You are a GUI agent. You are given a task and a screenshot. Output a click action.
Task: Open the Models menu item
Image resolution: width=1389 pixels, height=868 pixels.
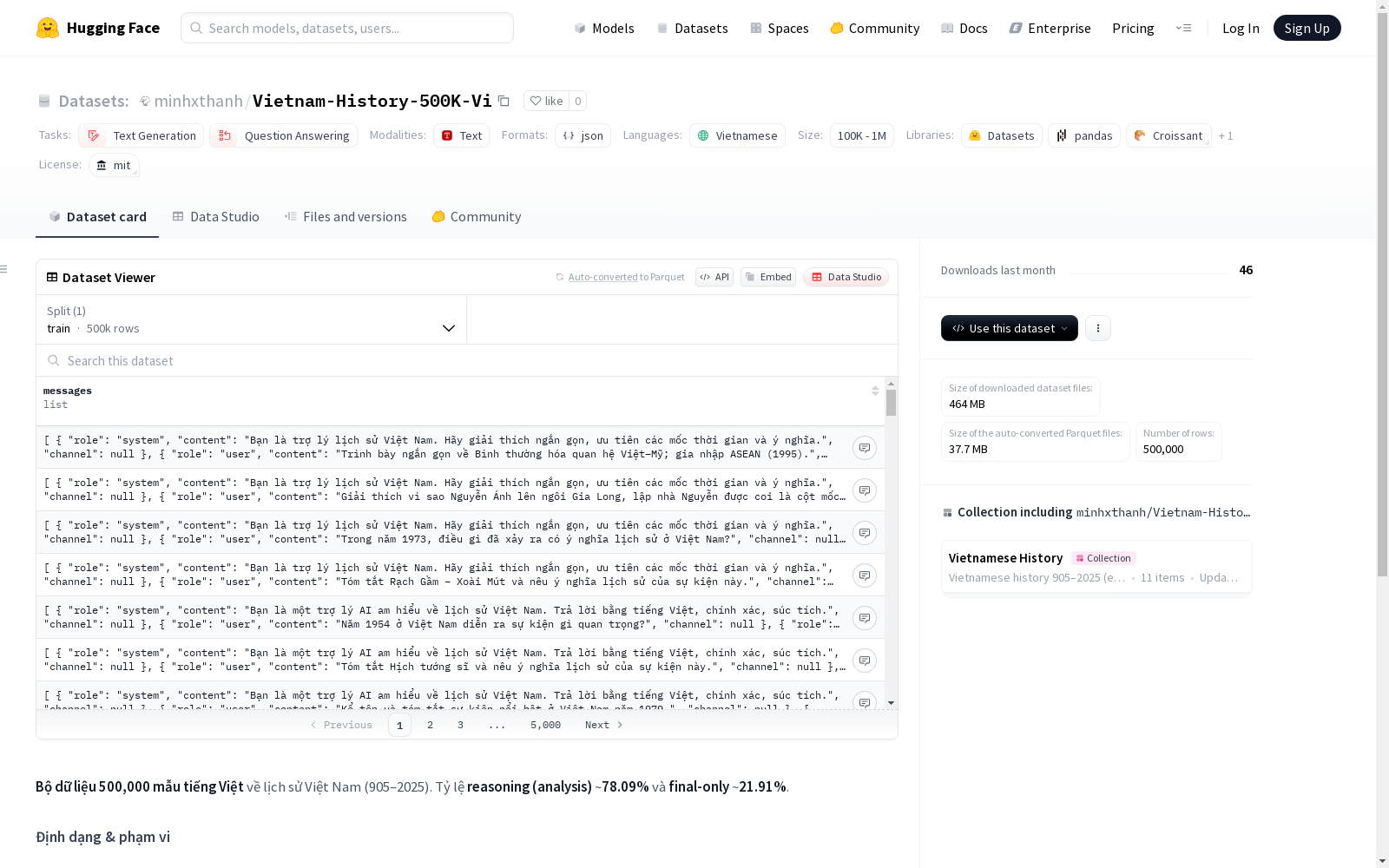pos(604,28)
